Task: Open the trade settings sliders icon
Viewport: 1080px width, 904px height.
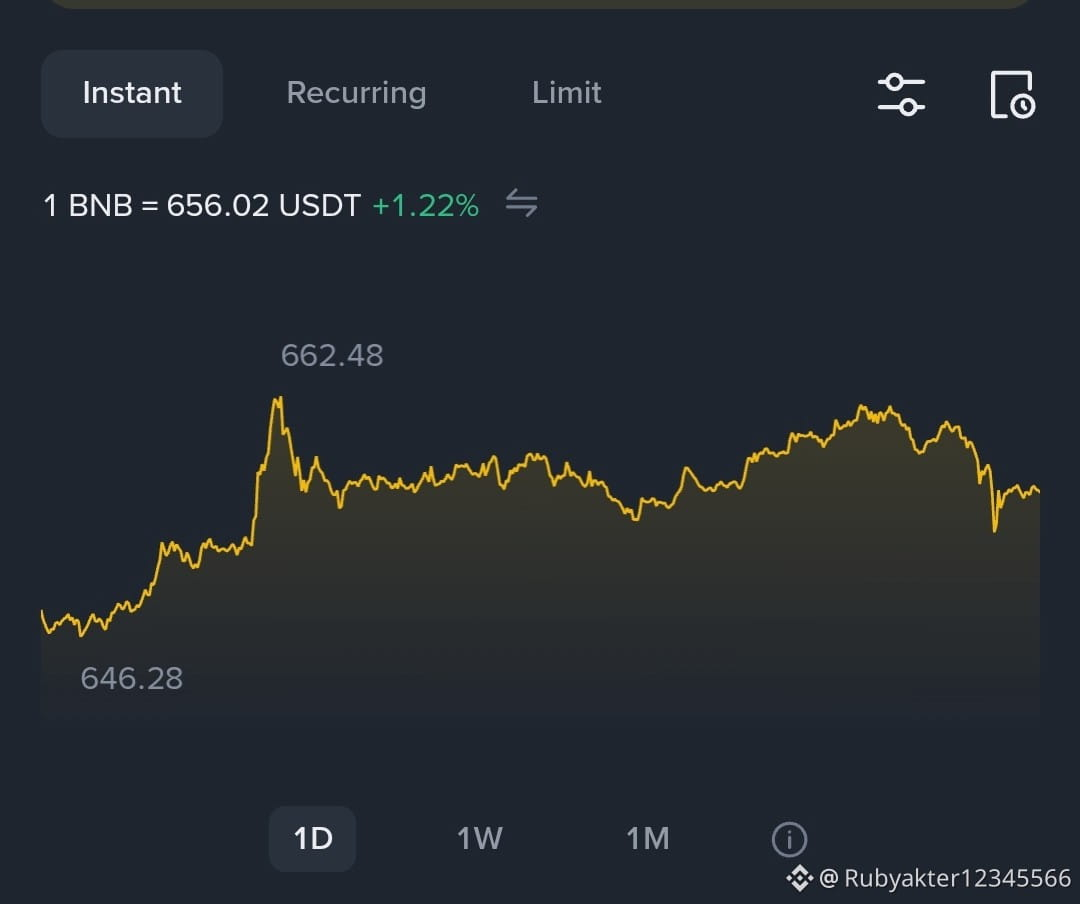Action: click(901, 94)
